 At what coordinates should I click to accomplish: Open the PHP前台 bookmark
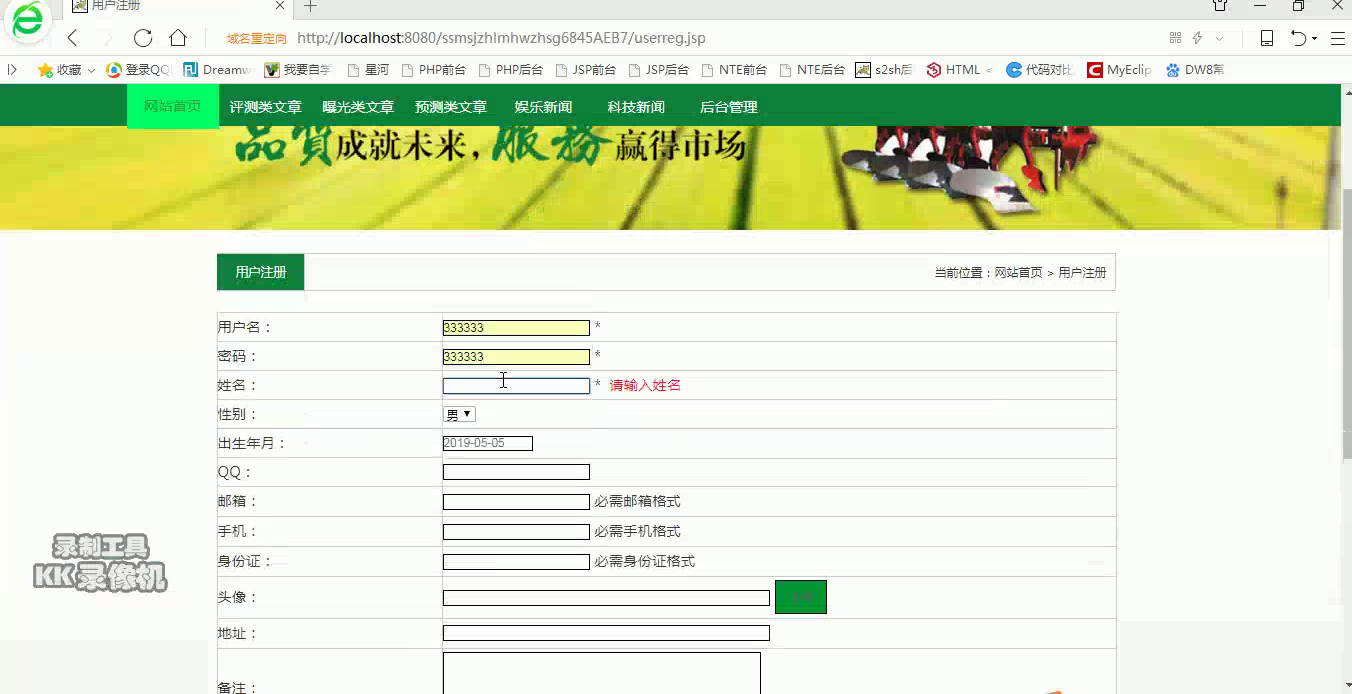pos(433,70)
